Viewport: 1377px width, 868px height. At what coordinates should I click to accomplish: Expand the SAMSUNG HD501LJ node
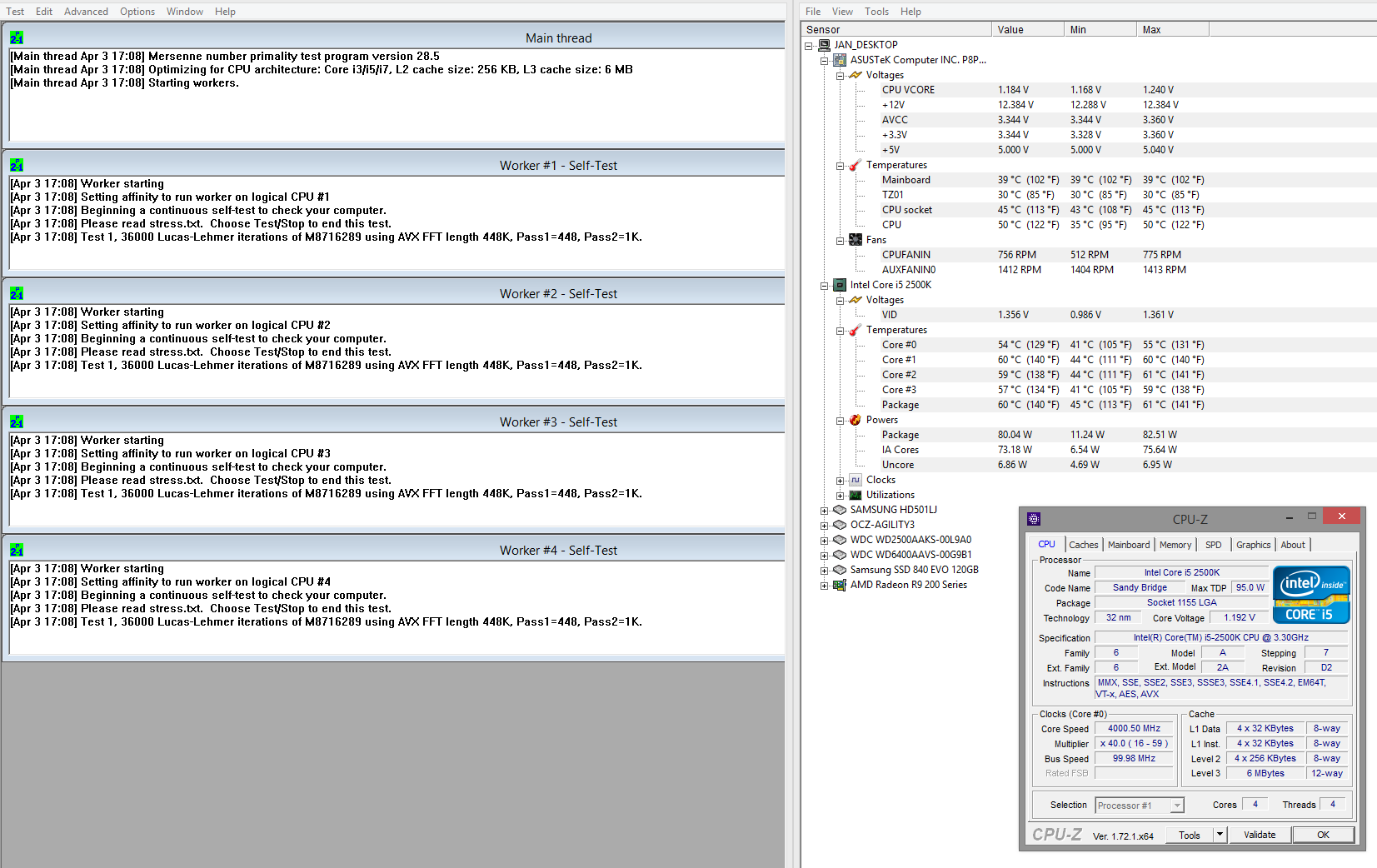824,510
